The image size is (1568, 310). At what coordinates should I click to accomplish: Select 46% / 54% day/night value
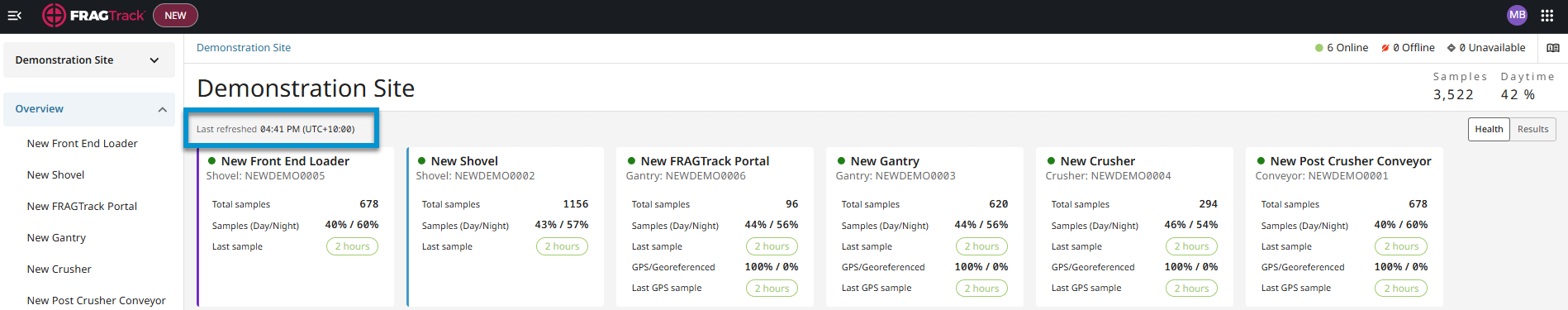1191,225
